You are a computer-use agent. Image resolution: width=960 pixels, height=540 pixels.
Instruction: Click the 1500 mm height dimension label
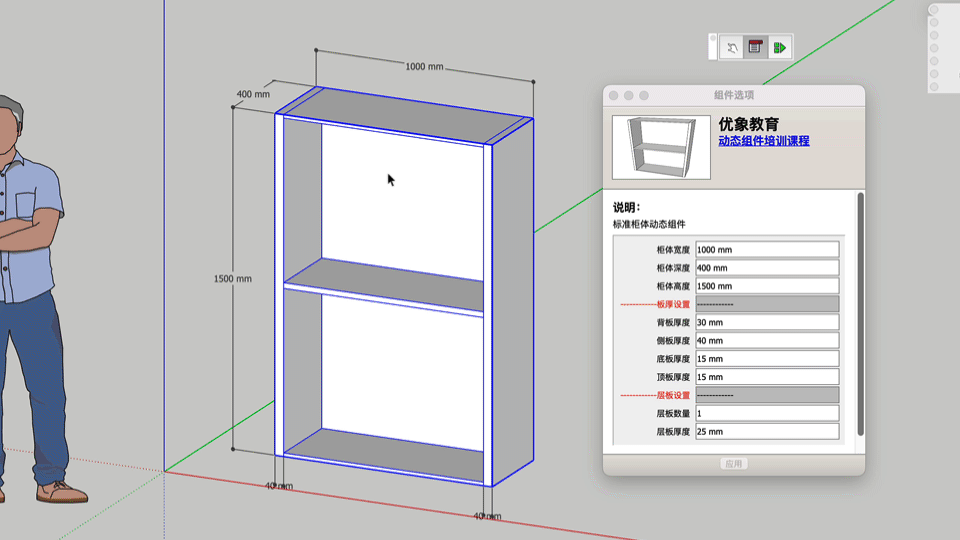click(232, 279)
